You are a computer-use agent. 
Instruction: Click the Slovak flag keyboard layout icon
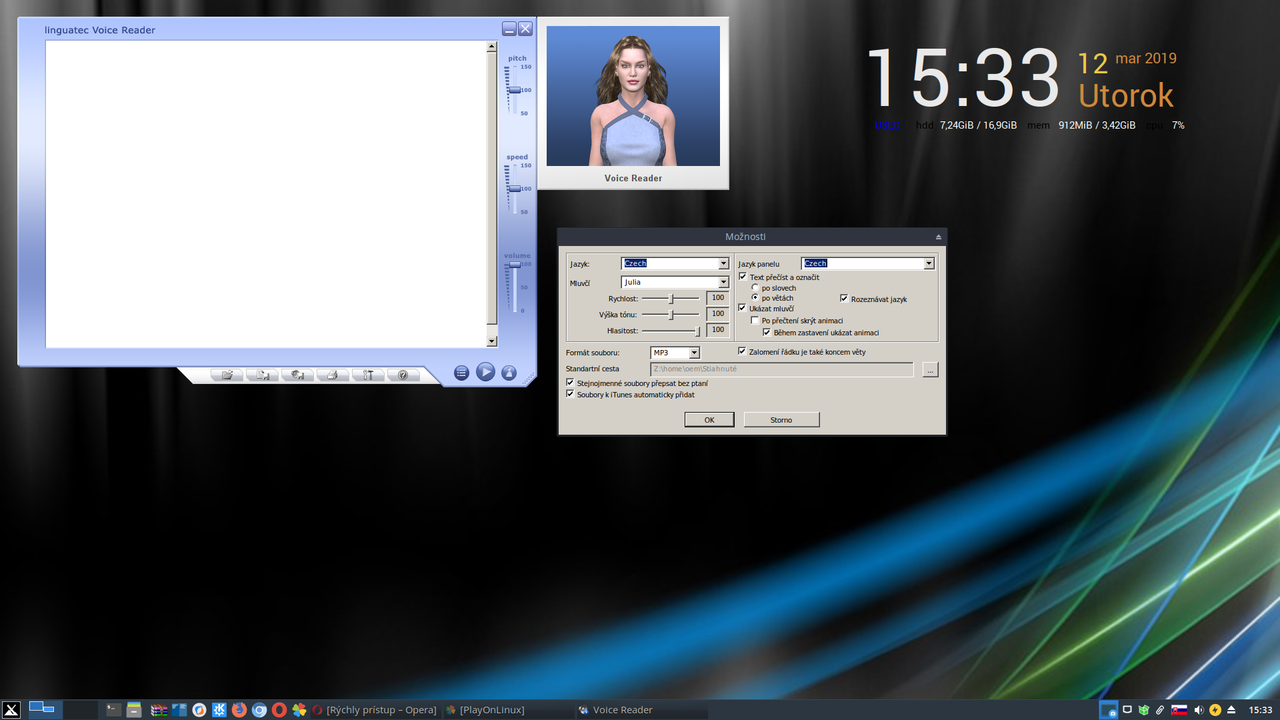pyautogui.click(x=1179, y=710)
